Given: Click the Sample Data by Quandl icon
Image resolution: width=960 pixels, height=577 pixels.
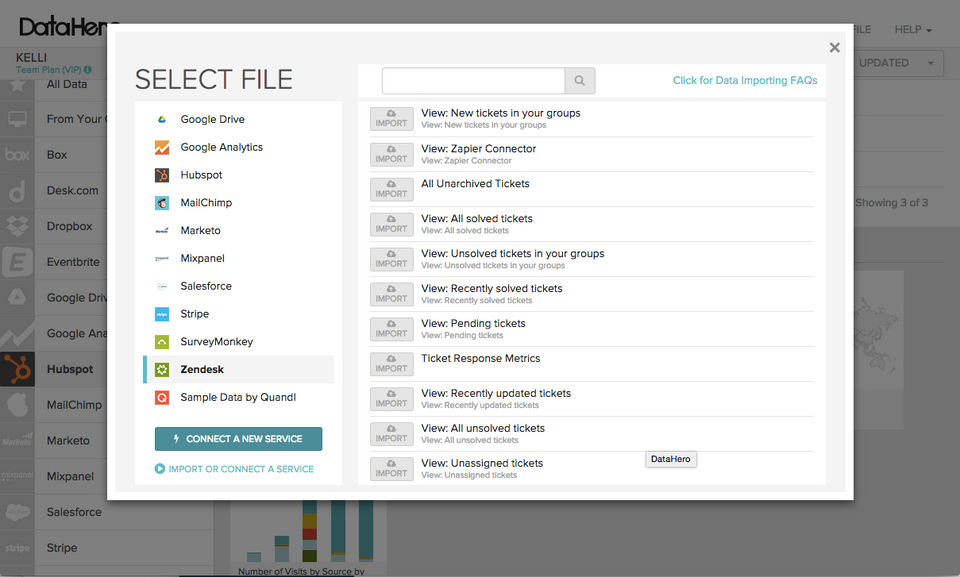Looking at the screenshot, I should 162,398.
